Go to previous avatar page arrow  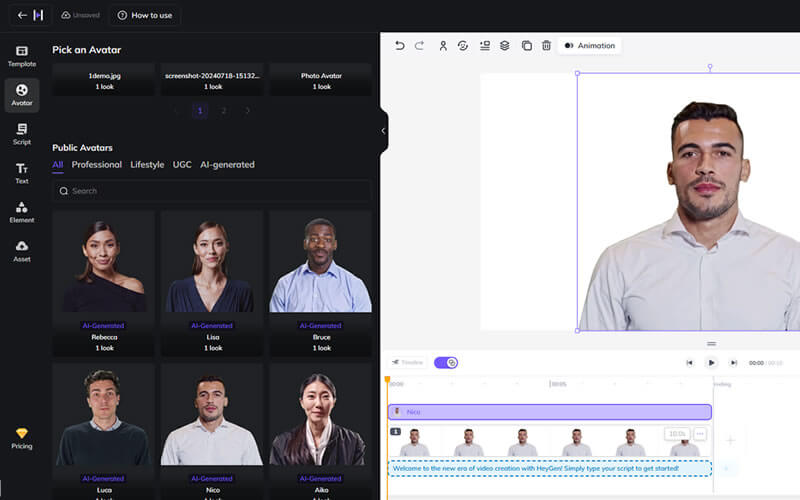(x=176, y=110)
